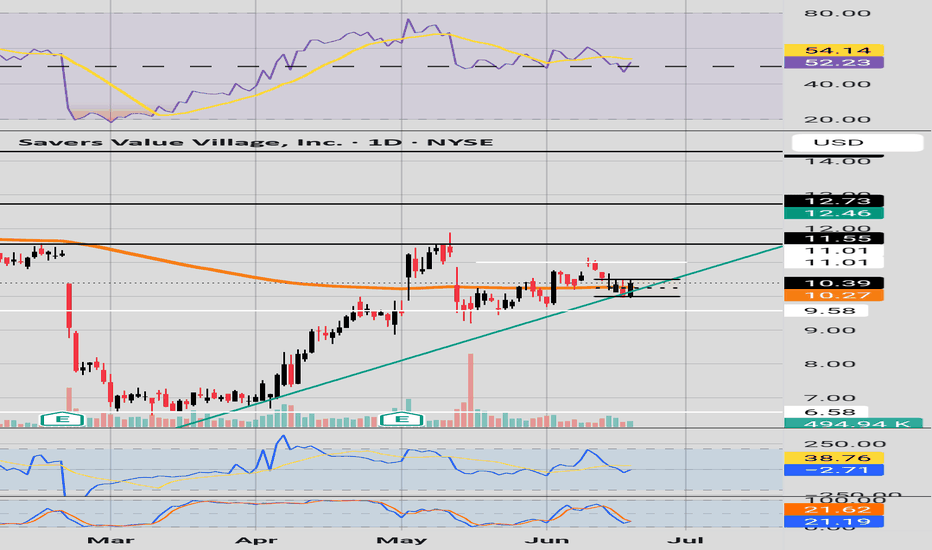The height and width of the screenshot is (550, 932).
Task: Click the 9.00 price scale label
Action: click(830, 330)
